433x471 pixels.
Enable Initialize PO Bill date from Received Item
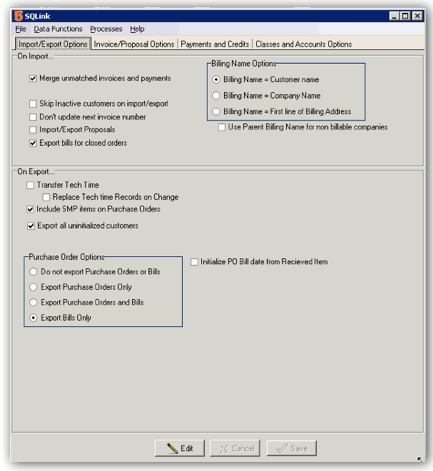tap(194, 262)
